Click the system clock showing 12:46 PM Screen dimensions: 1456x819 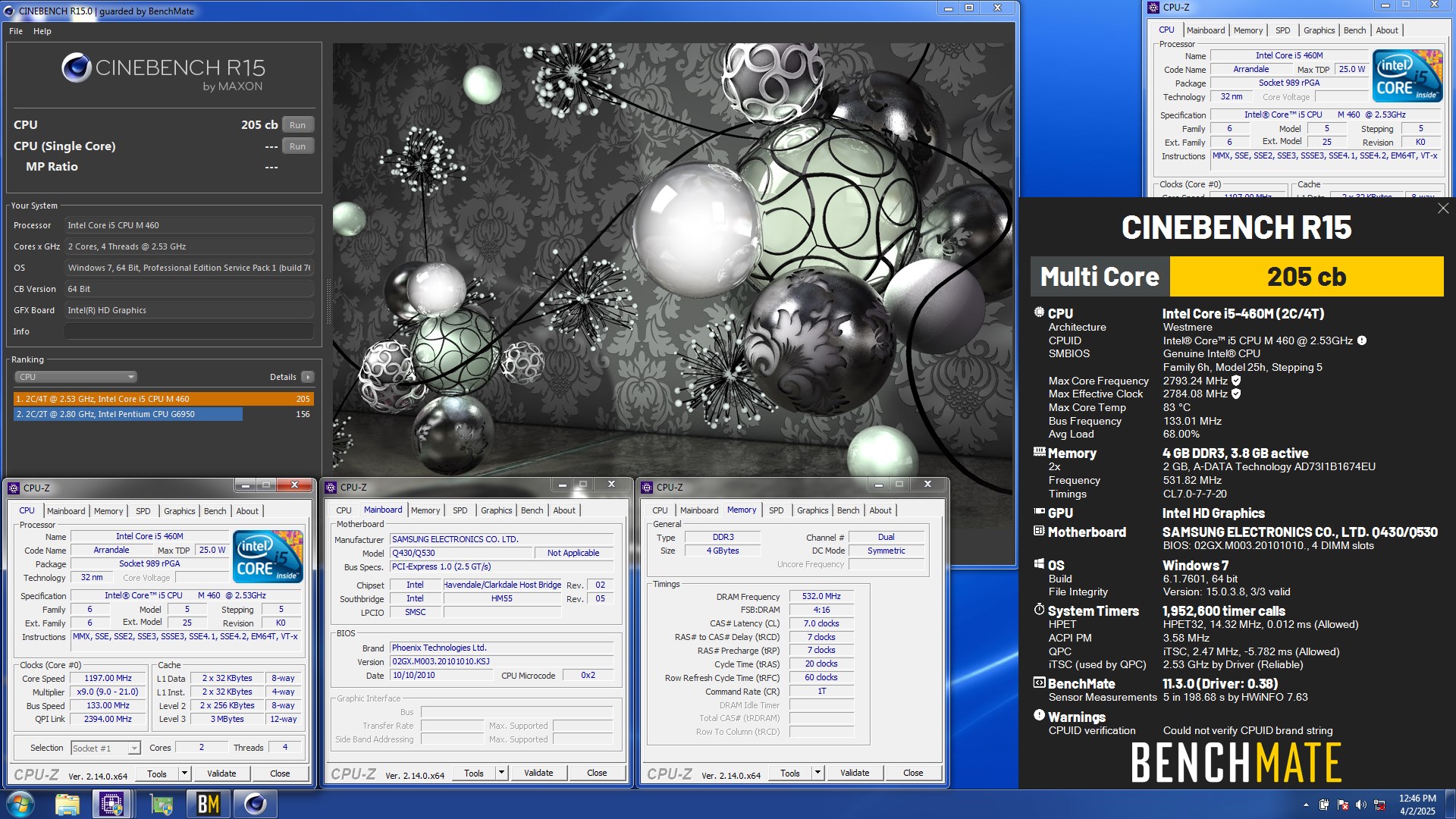[1417, 799]
